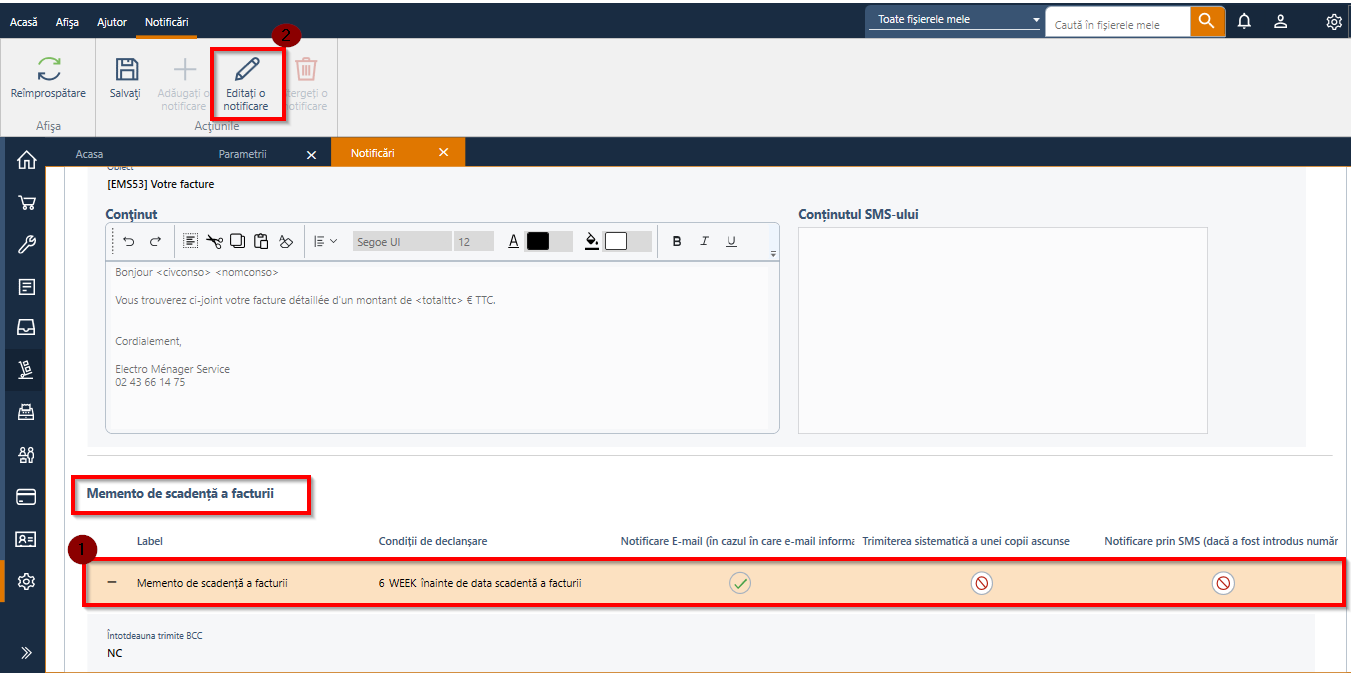Image resolution: width=1351 pixels, height=673 pixels.
Task: Collapse the Memento de scadență row
Action: click(112, 582)
